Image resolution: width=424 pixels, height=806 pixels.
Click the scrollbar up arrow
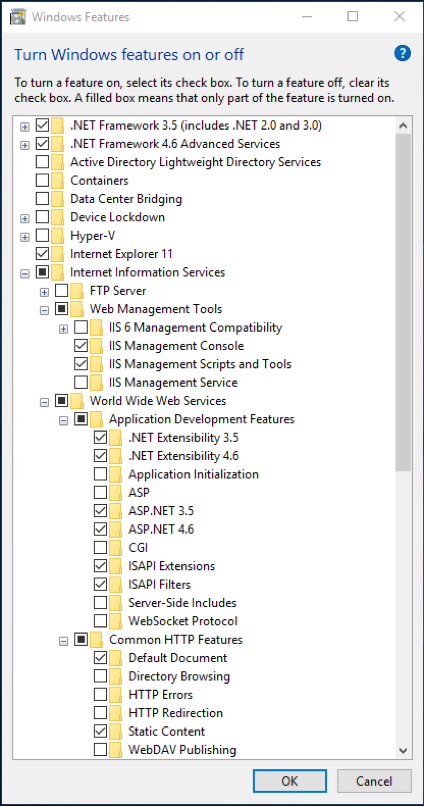(403, 125)
